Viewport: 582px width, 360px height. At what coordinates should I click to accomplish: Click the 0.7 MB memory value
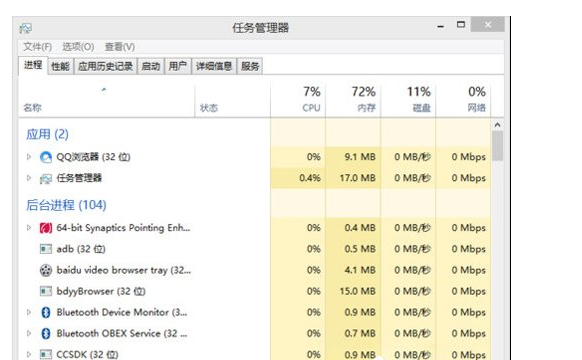(360, 333)
